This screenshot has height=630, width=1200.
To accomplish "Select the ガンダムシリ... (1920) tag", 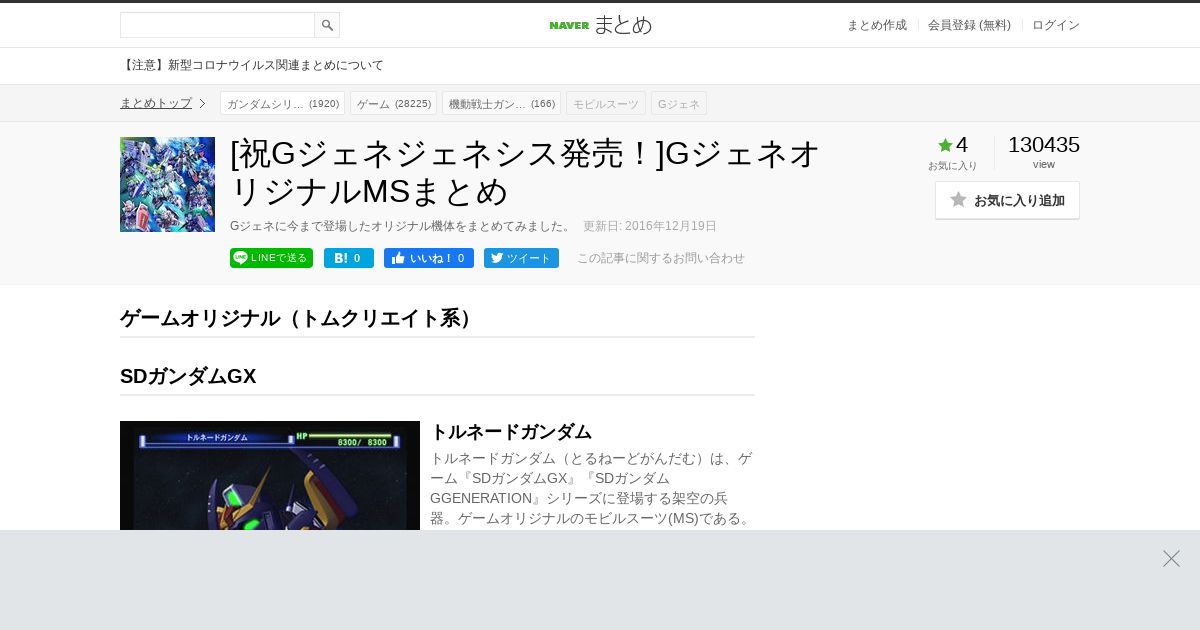I will point(282,103).
